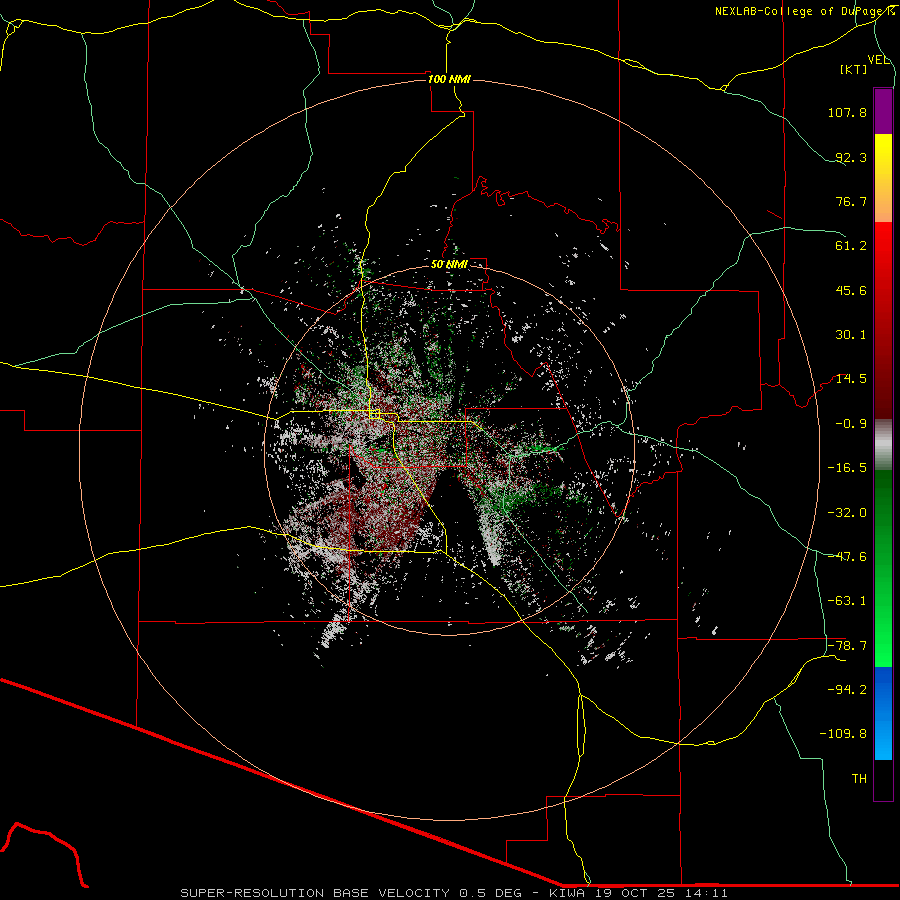The height and width of the screenshot is (900, 900).
Task: Pick the gray segment of the color bar
Action: tap(883, 445)
